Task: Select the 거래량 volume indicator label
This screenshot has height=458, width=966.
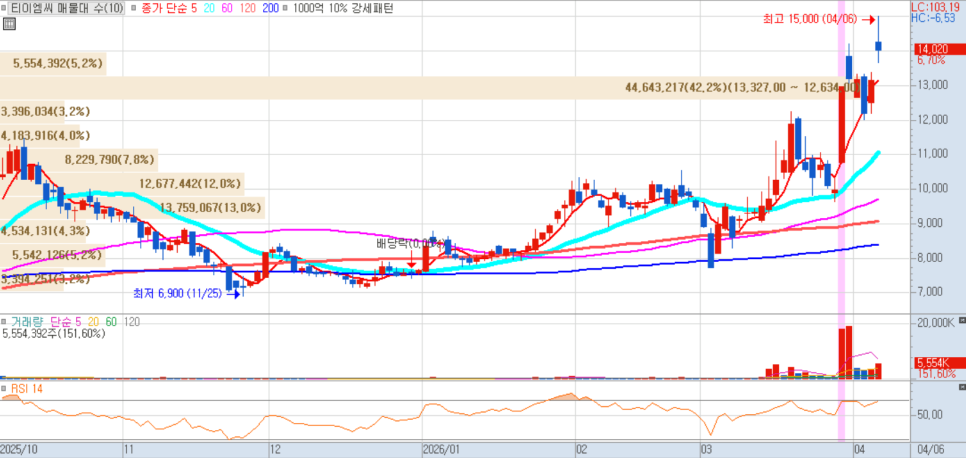Action: point(27,322)
